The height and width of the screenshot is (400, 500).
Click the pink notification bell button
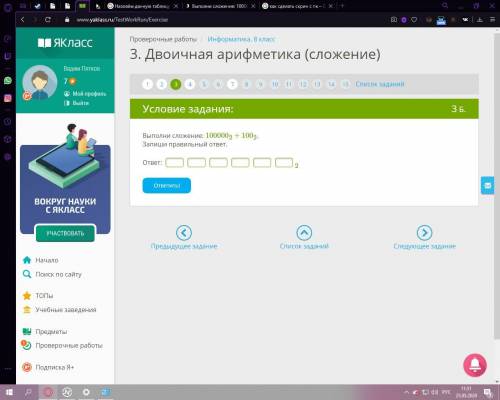coord(475,365)
